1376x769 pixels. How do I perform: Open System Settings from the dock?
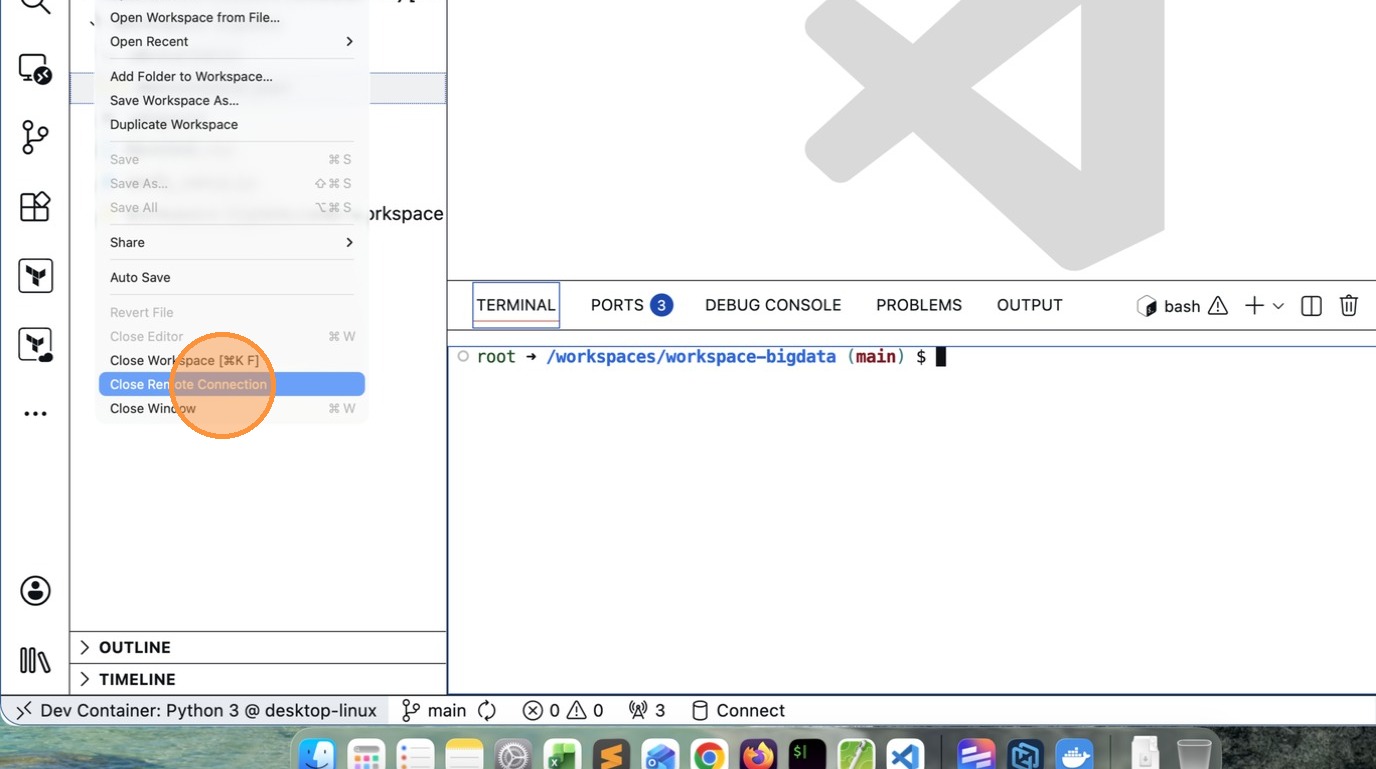point(513,755)
